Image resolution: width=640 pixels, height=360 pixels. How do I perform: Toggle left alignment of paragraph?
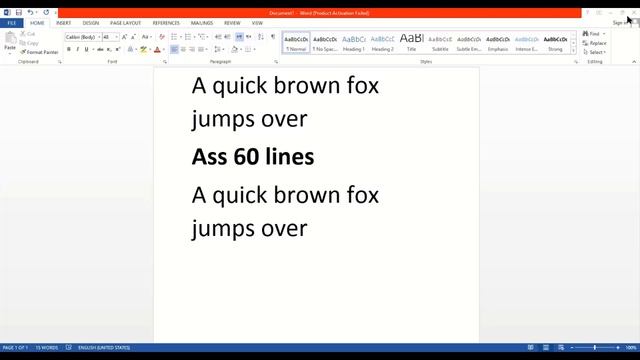[174, 49]
